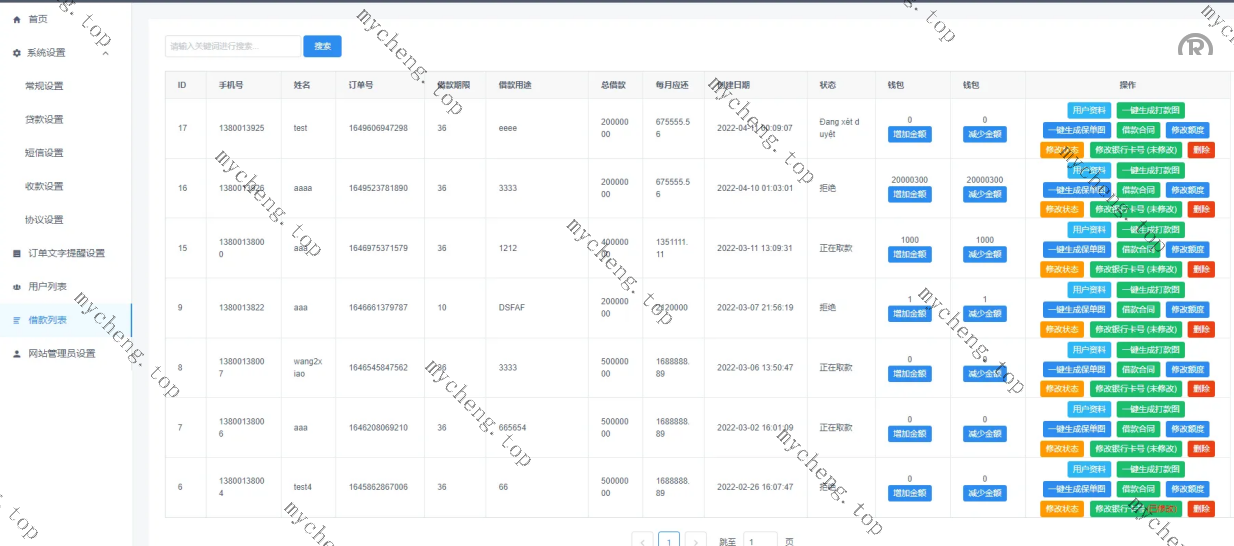Click the home icon beside 首页
Image resolution: width=1234 pixels, height=546 pixels.
[16, 19]
